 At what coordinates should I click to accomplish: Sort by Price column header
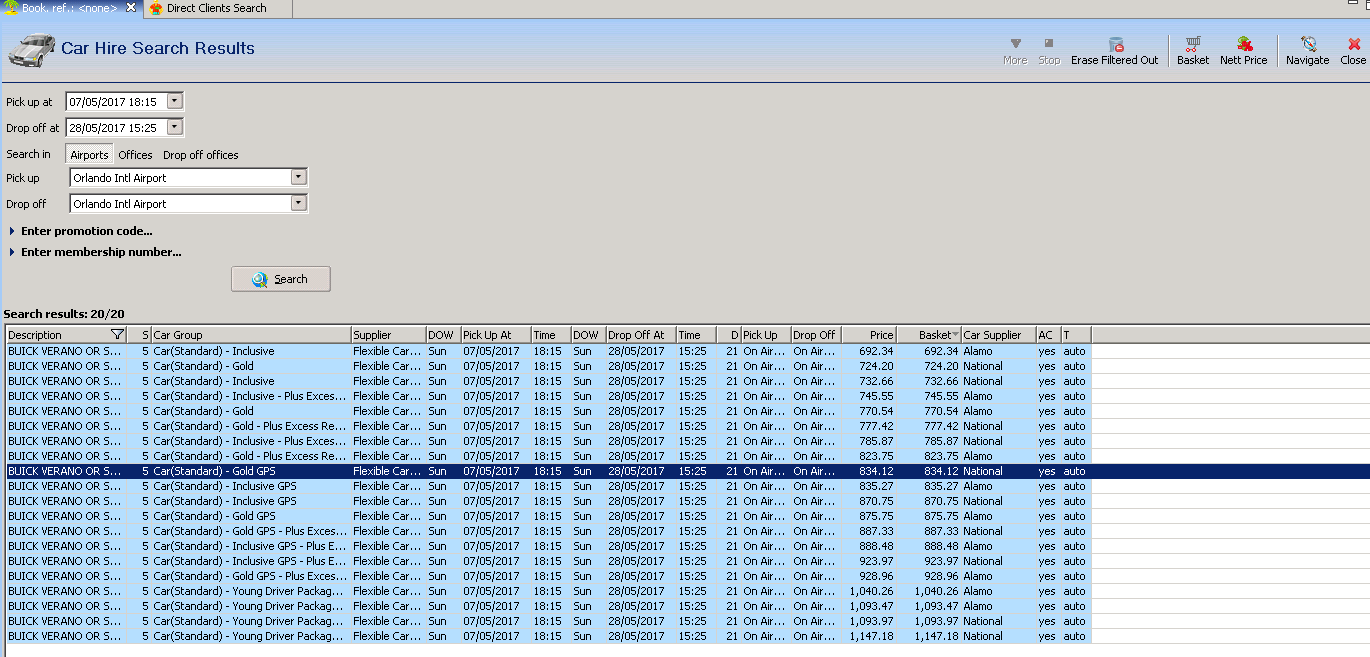tap(868, 335)
